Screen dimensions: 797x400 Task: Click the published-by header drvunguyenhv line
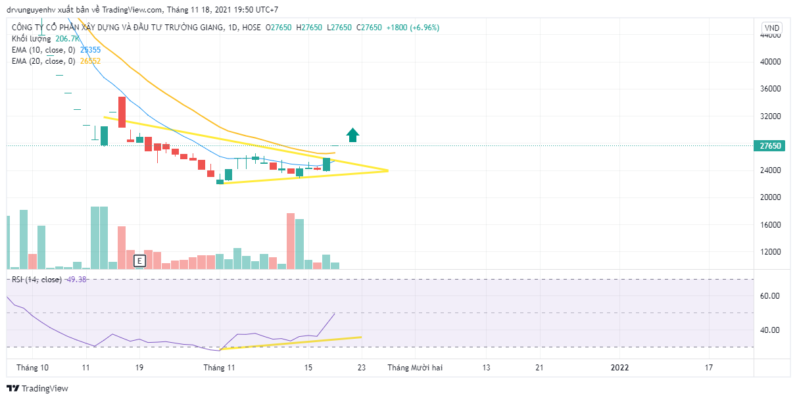pyautogui.click(x=142, y=10)
